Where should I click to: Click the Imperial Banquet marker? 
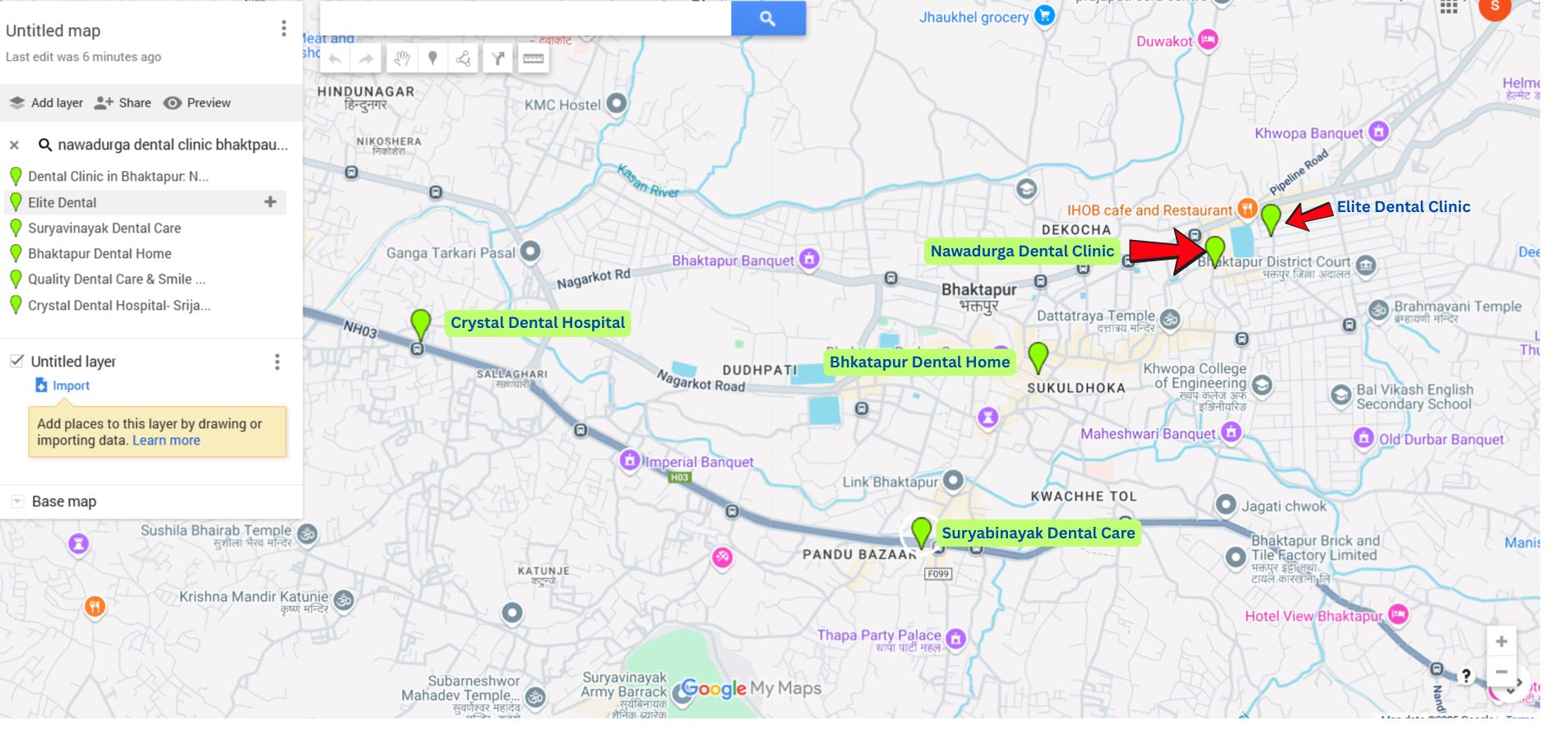tap(630, 460)
